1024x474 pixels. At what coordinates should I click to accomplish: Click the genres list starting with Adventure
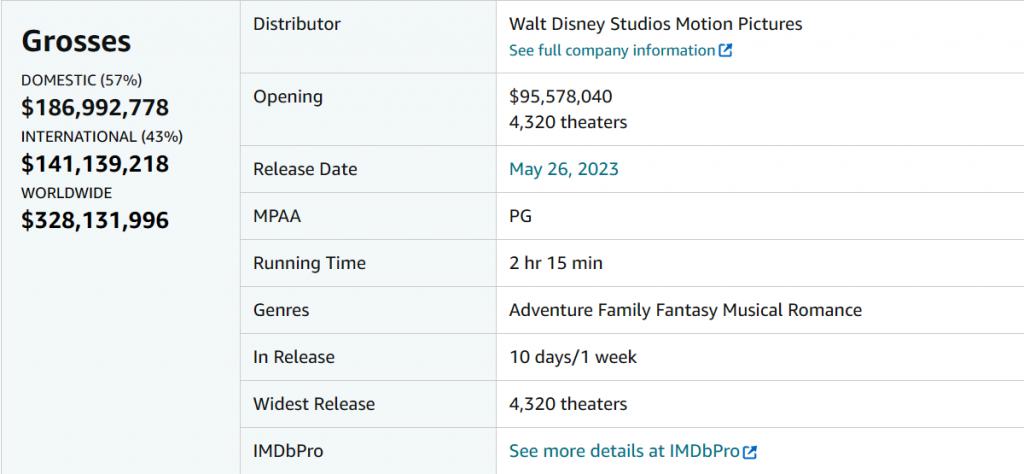pyautogui.click(x=685, y=310)
